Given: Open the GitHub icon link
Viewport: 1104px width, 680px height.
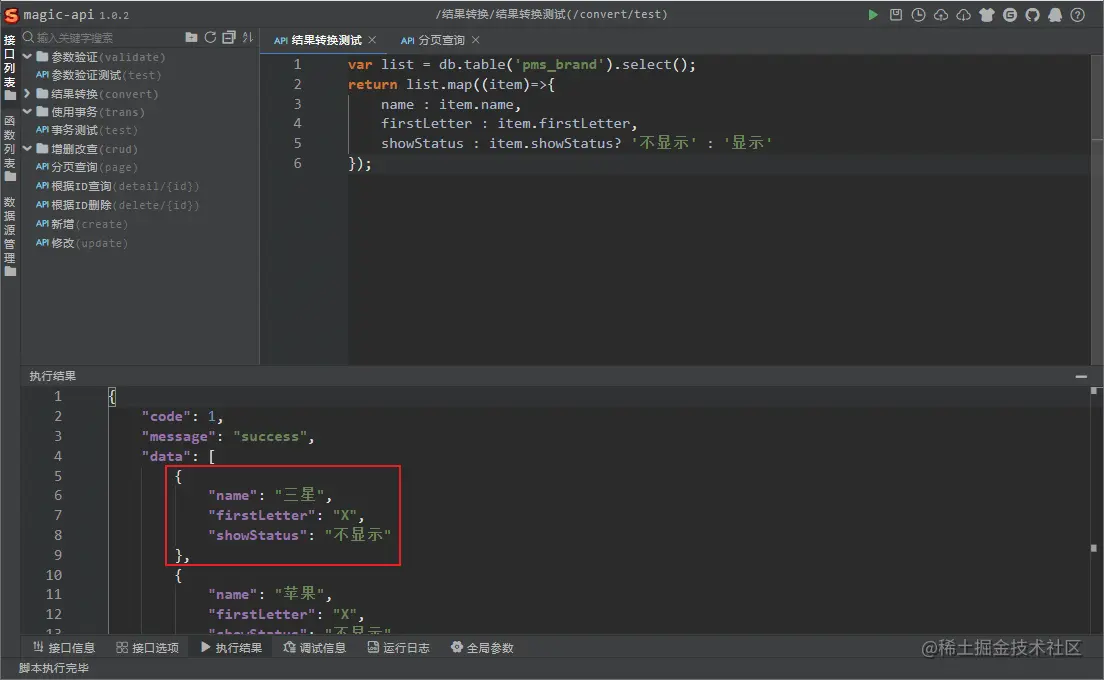Looking at the screenshot, I should [x=1032, y=15].
